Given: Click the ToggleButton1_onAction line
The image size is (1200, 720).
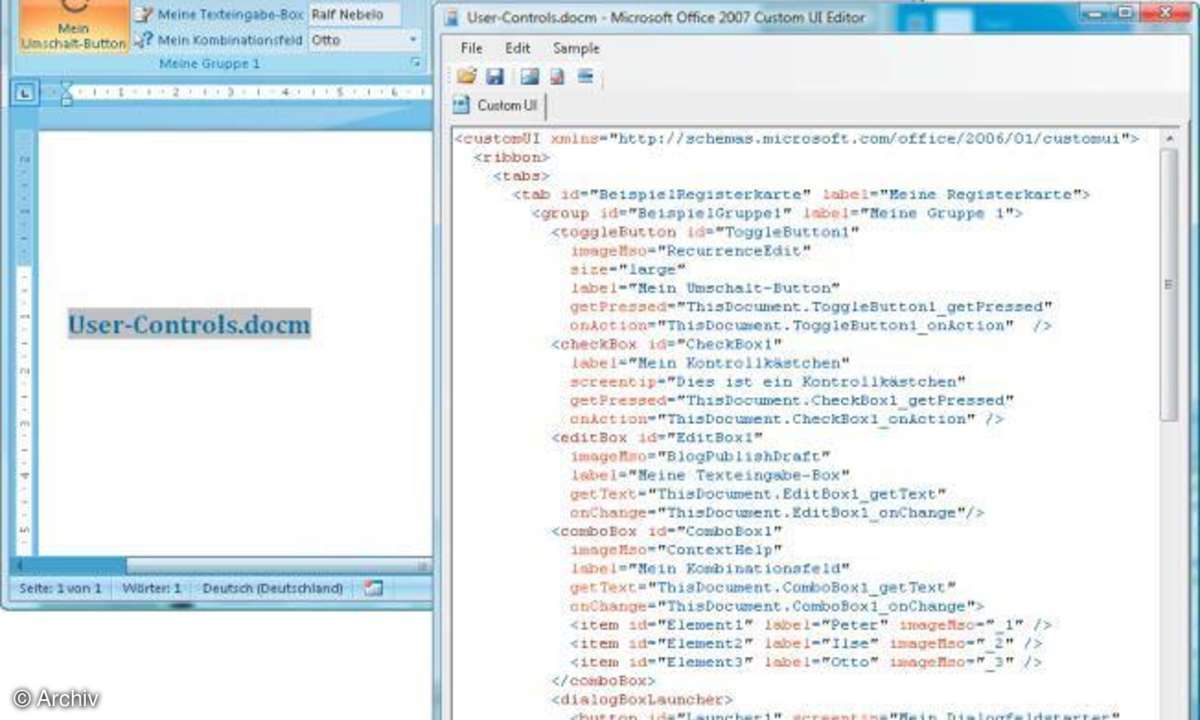Looking at the screenshot, I should [x=811, y=325].
